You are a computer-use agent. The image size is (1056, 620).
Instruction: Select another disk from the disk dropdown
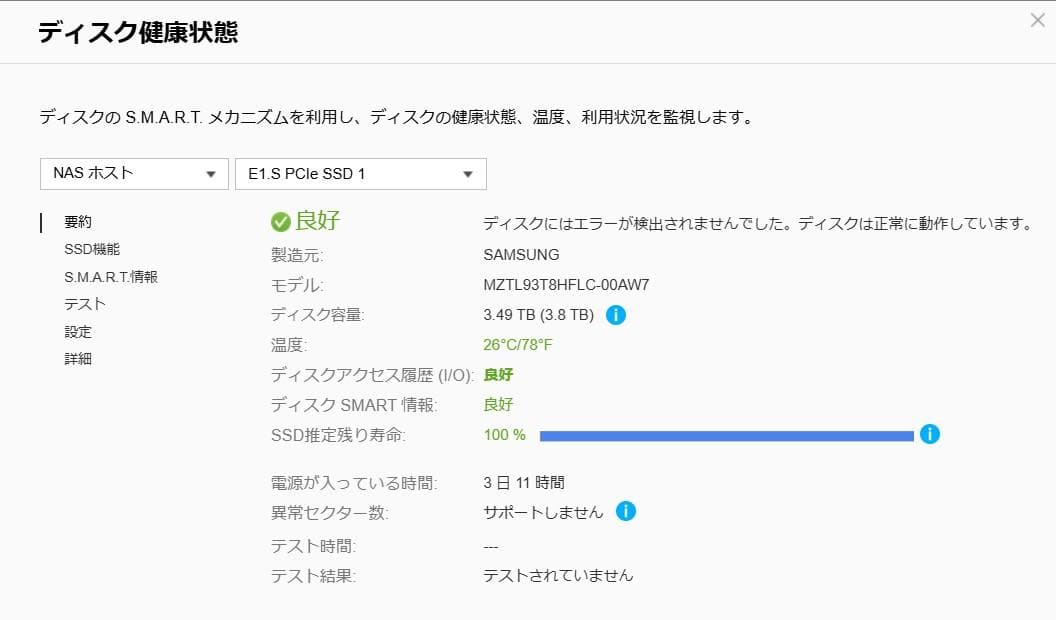360,173
